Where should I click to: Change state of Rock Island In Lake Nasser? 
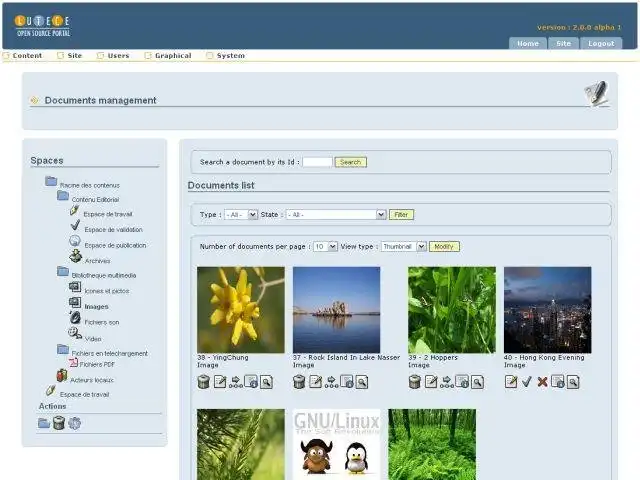(x=331, y=382)
